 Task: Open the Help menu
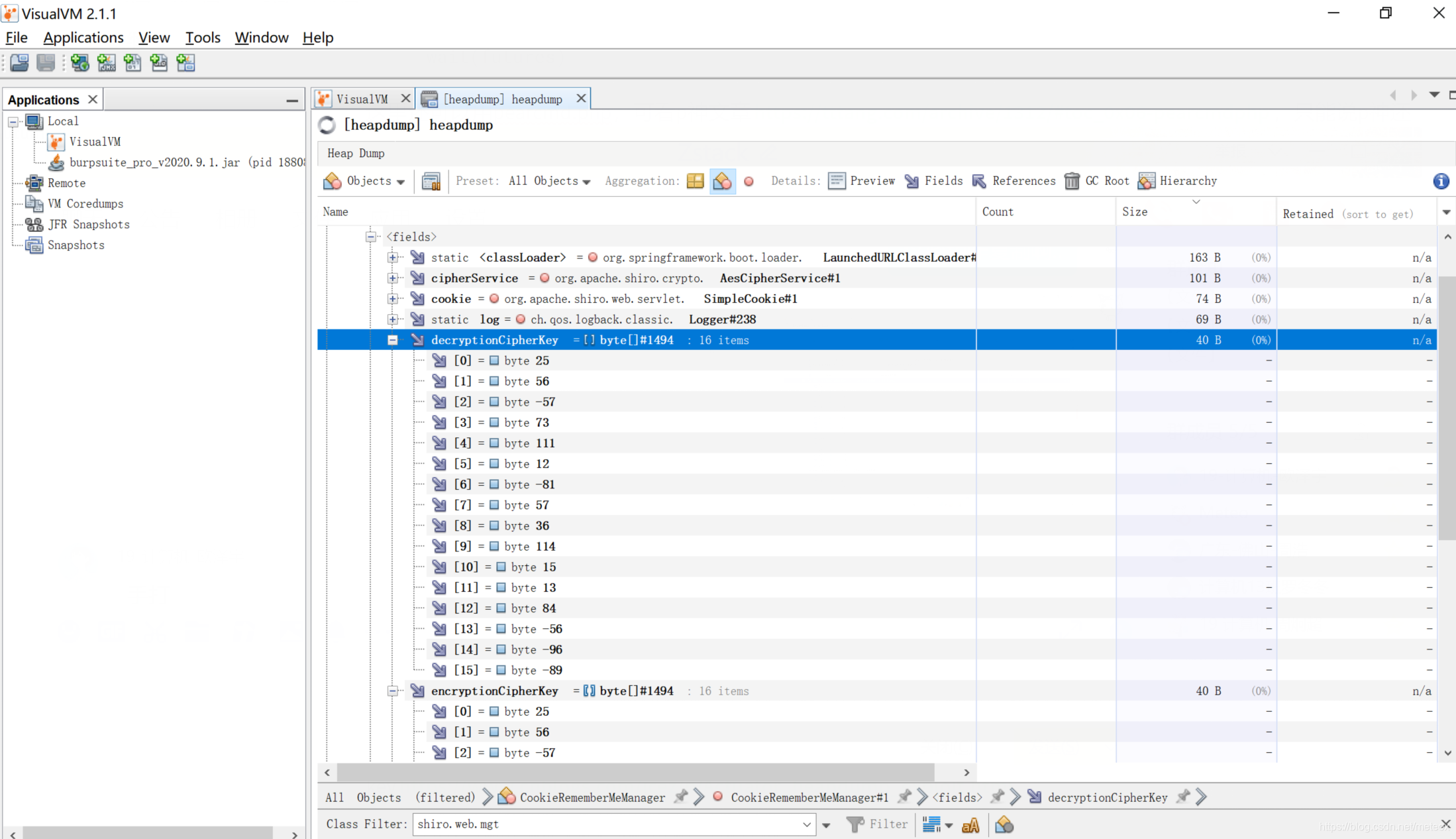318,38
